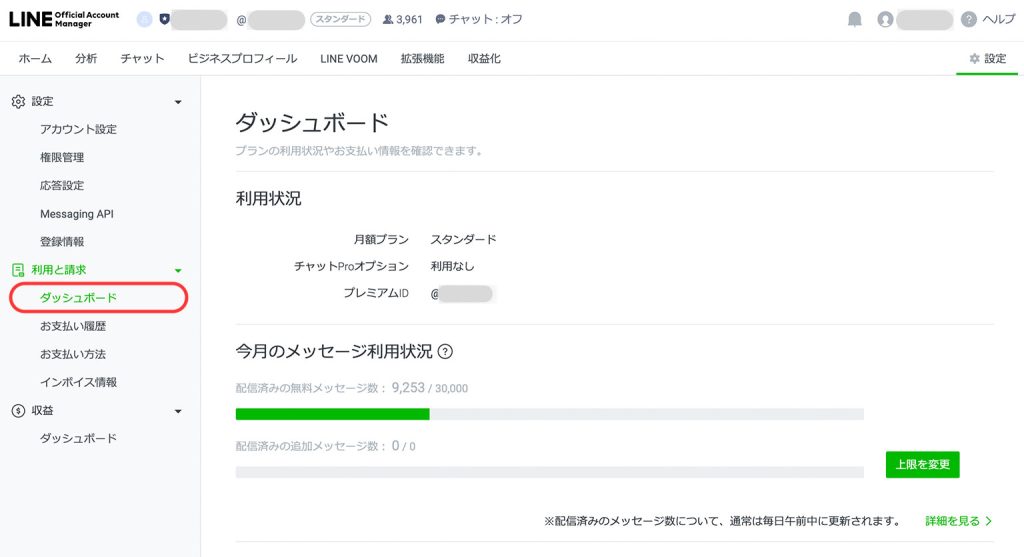Screen dimensions: 1024x557
Task: Collapse the 収益 sidebar section
Action: tap(178, 411)
